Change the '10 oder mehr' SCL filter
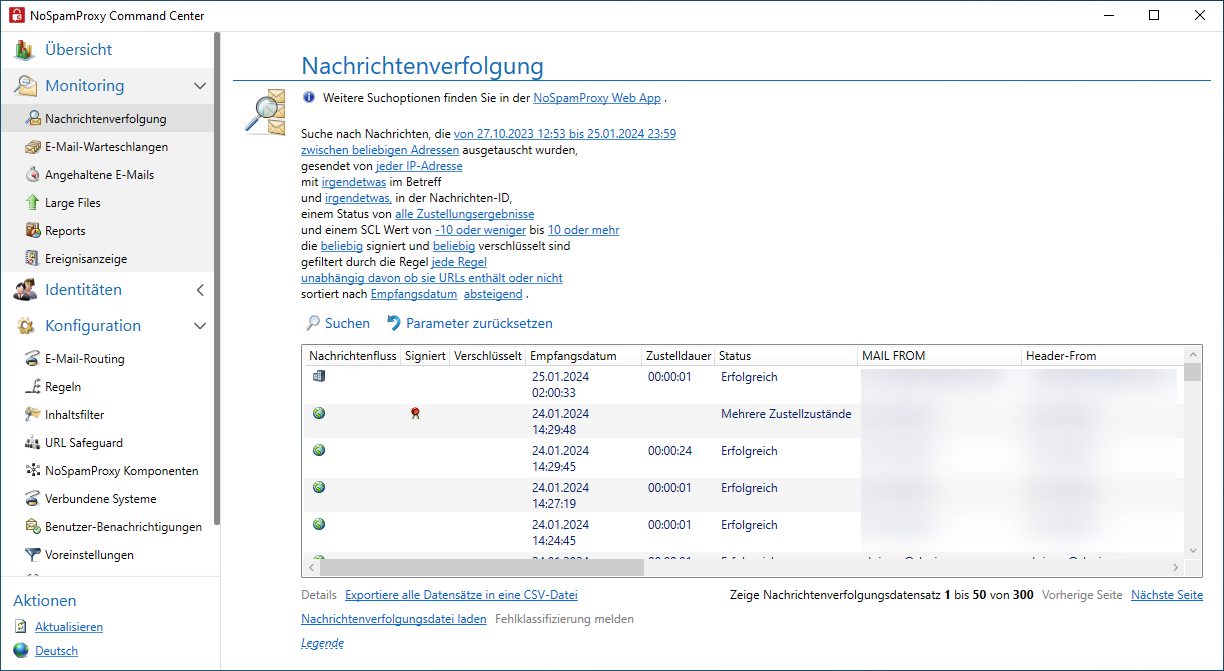This screenshot has height=671, width=1224. pyautogui.click(x=583, y=230)
